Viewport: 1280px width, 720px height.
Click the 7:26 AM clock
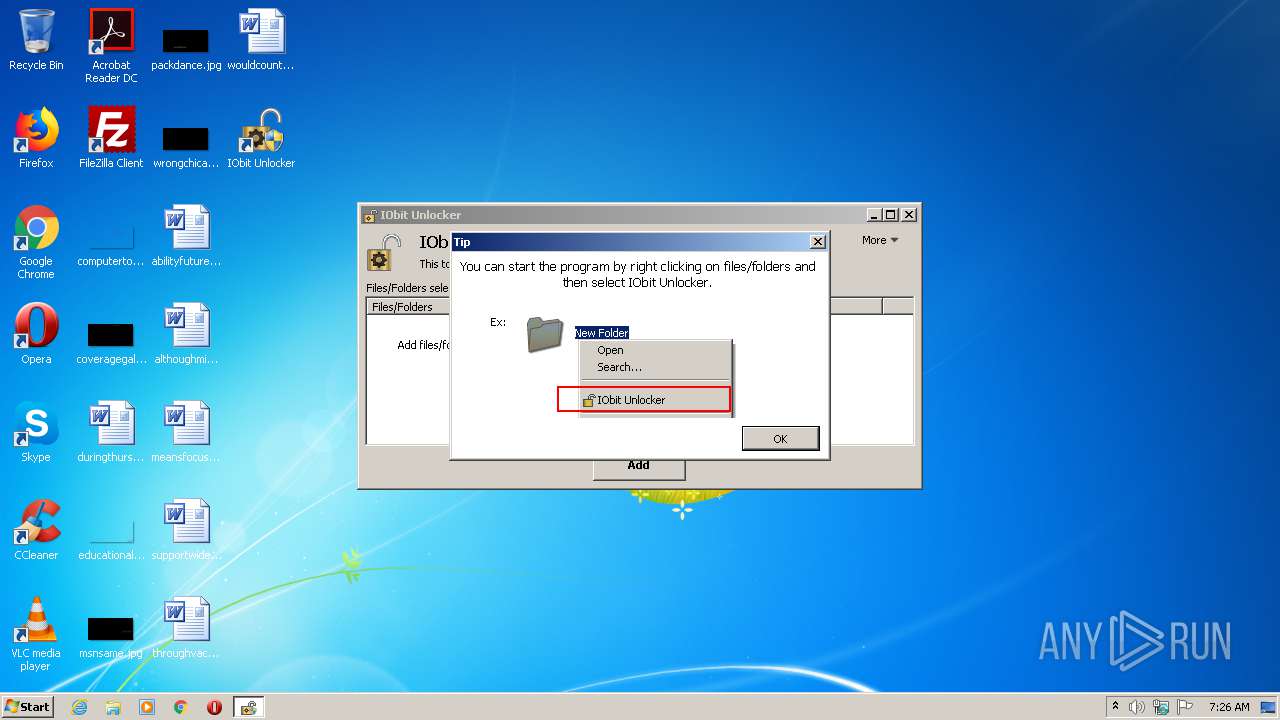click(x=1229, y=707)
